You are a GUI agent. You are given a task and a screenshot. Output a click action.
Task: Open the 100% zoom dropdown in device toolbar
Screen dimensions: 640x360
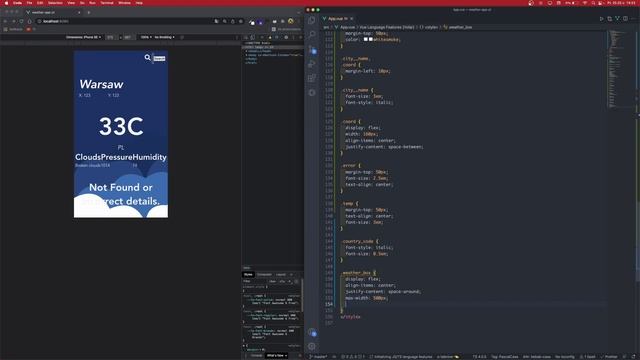pos(146,37)
